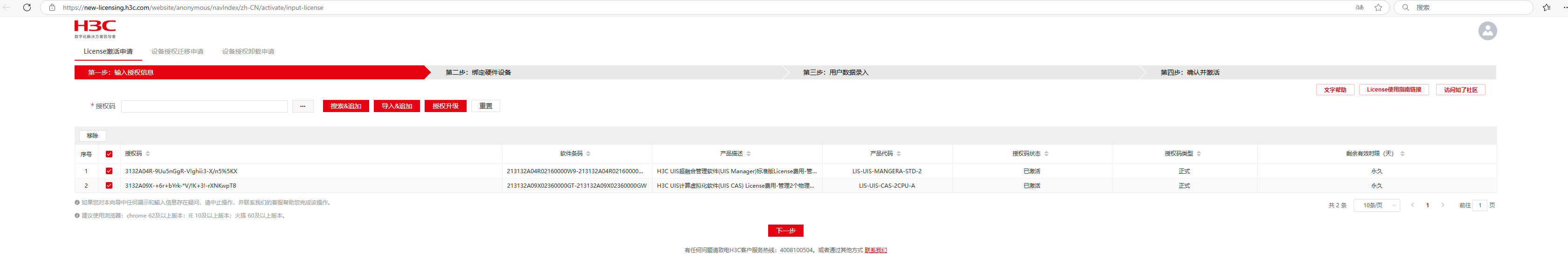Click the 移除 button

tap(92, 136)
